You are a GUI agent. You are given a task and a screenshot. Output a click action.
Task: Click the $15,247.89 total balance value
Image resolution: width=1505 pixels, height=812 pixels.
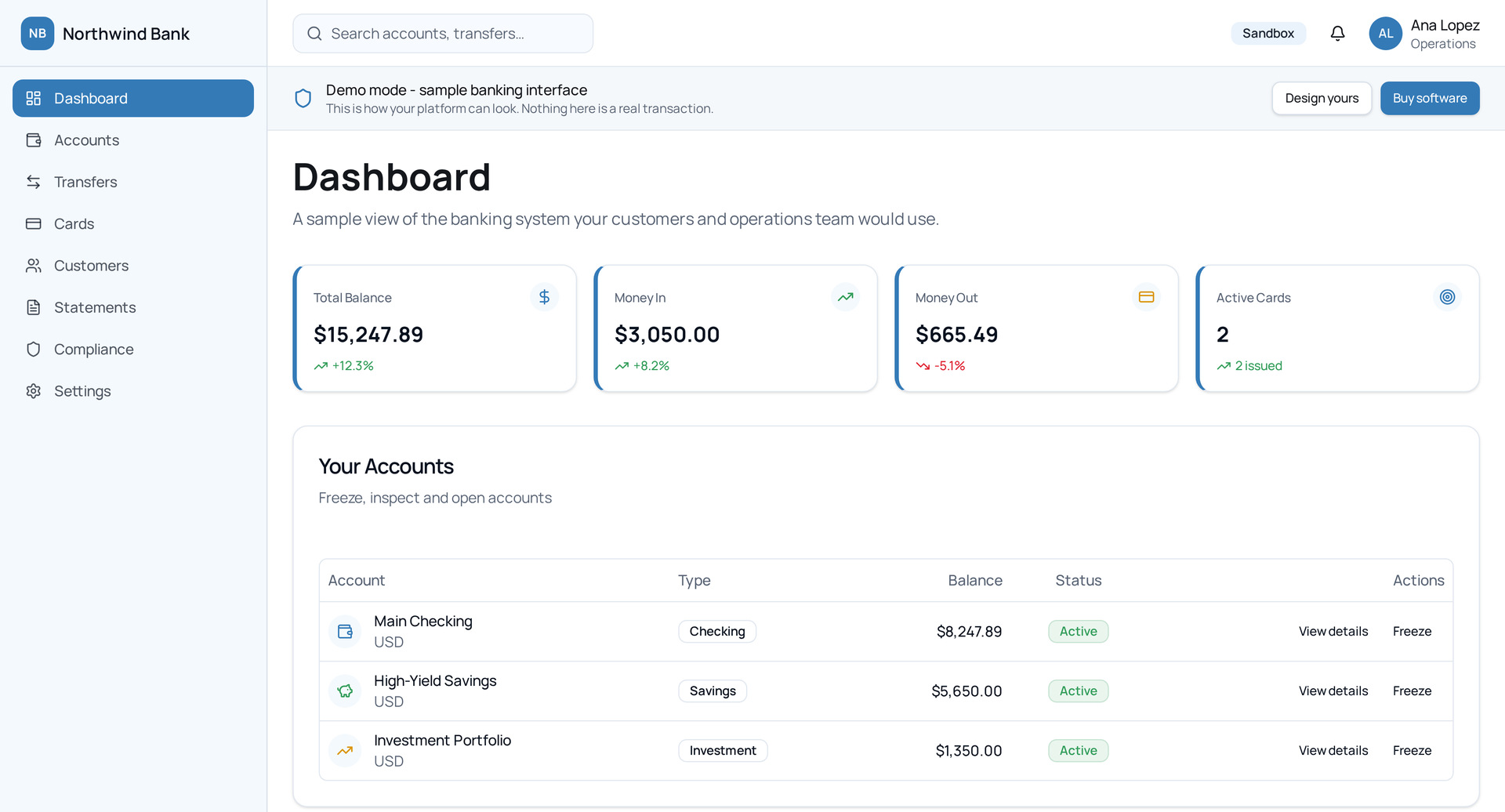(368, 335)
